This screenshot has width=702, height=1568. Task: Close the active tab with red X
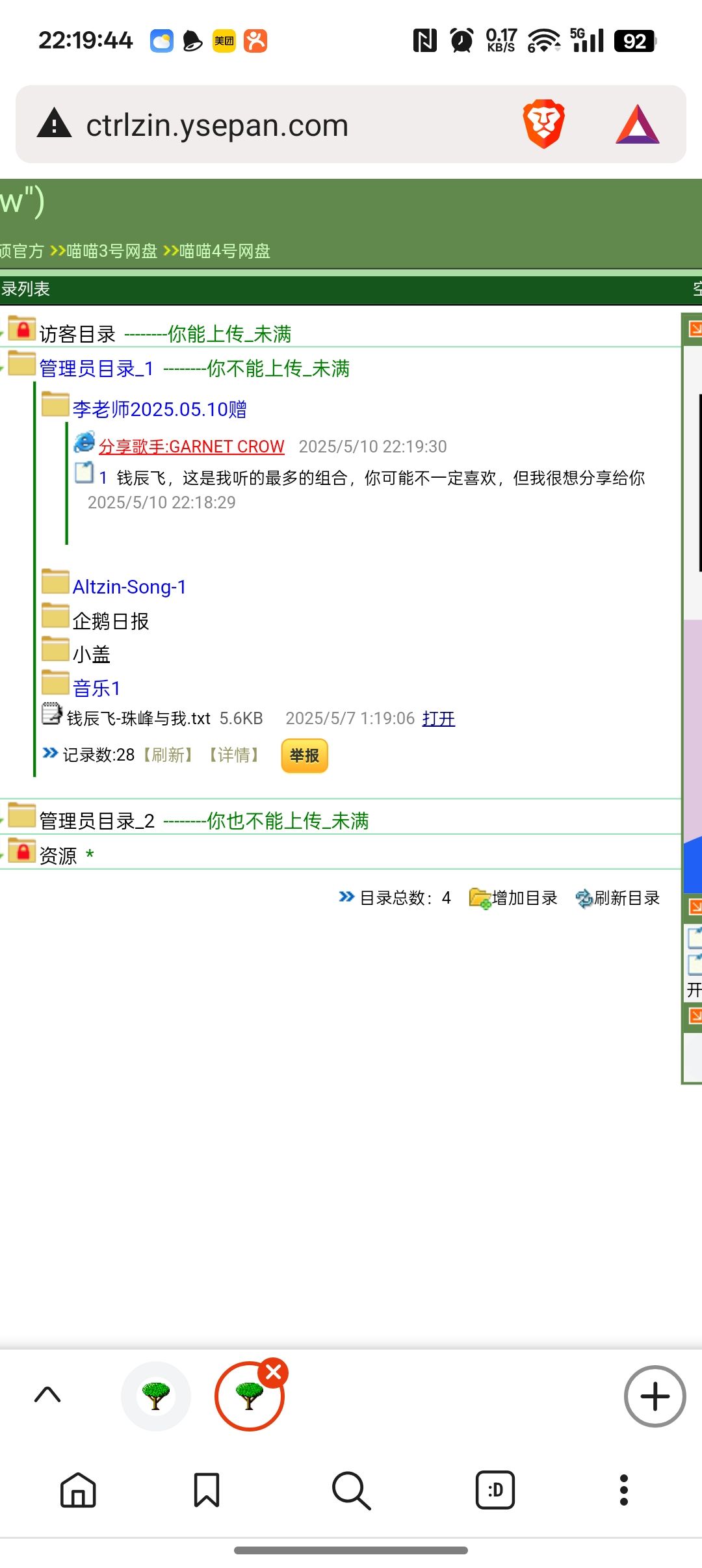pos(274,1372)
